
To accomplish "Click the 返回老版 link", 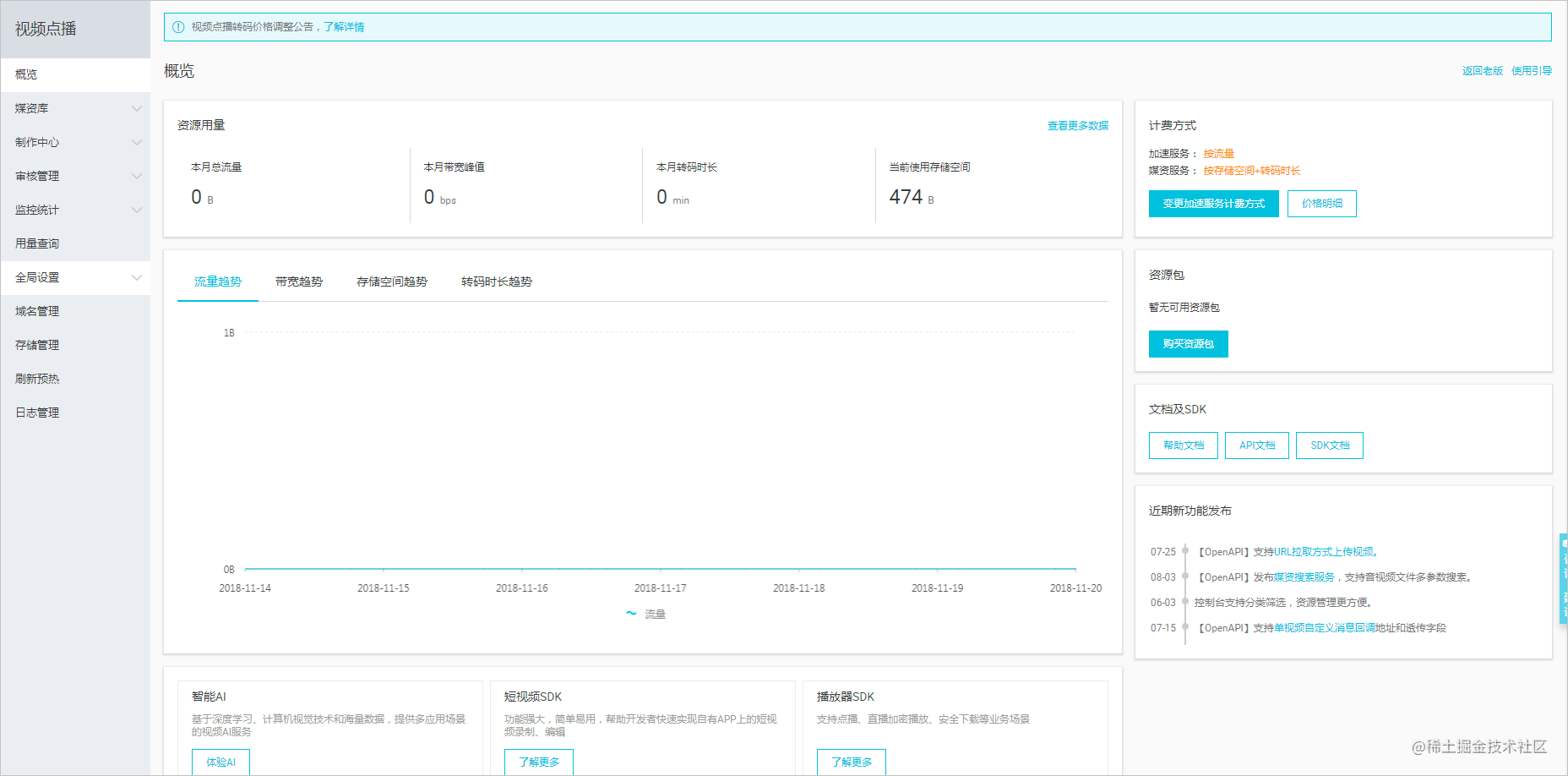I will click(1482, 71).
